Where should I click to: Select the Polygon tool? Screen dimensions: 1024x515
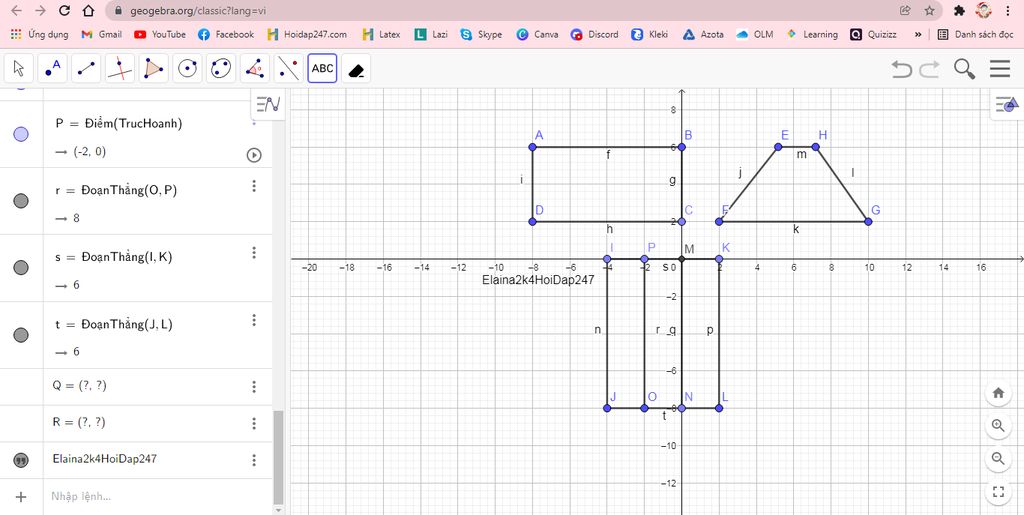pyautogui.click(x=153, y=68)
